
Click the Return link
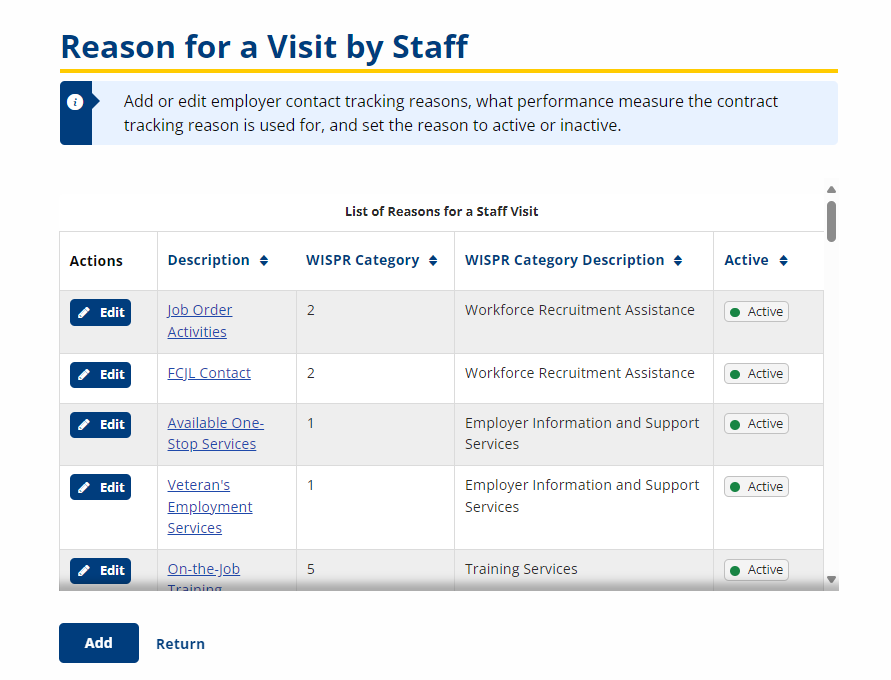(180, 644)
